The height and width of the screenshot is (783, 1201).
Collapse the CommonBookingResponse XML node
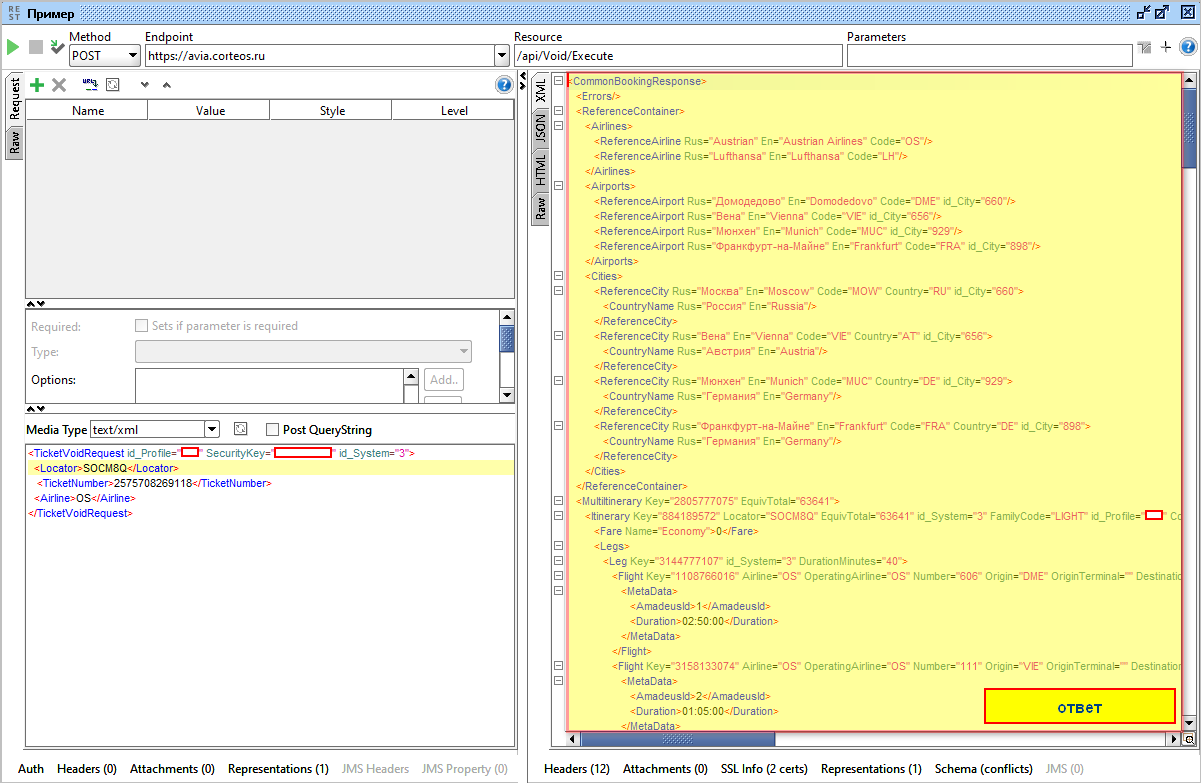point(558,81)
